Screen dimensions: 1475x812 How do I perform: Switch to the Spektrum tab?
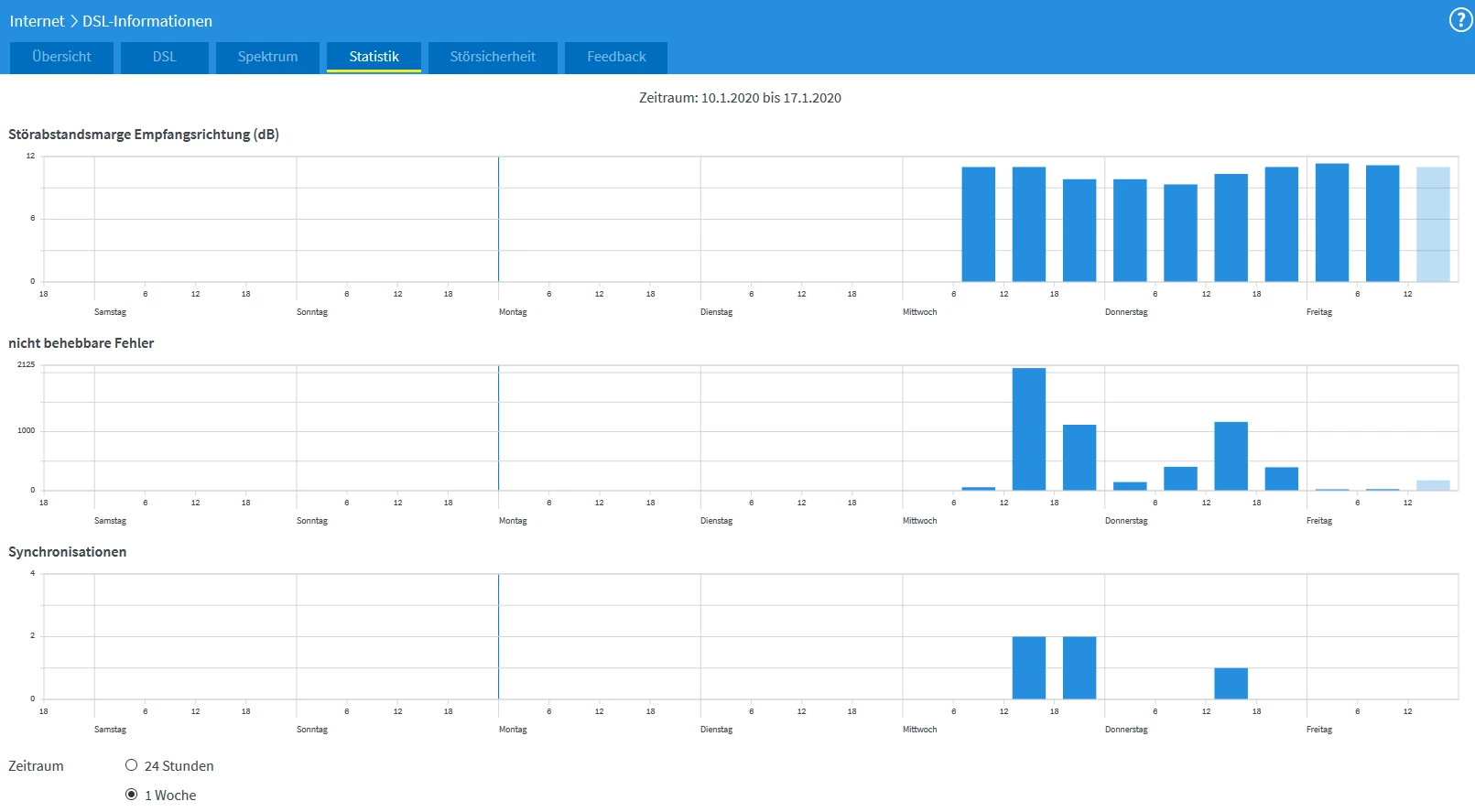click(x=267, y=57)
